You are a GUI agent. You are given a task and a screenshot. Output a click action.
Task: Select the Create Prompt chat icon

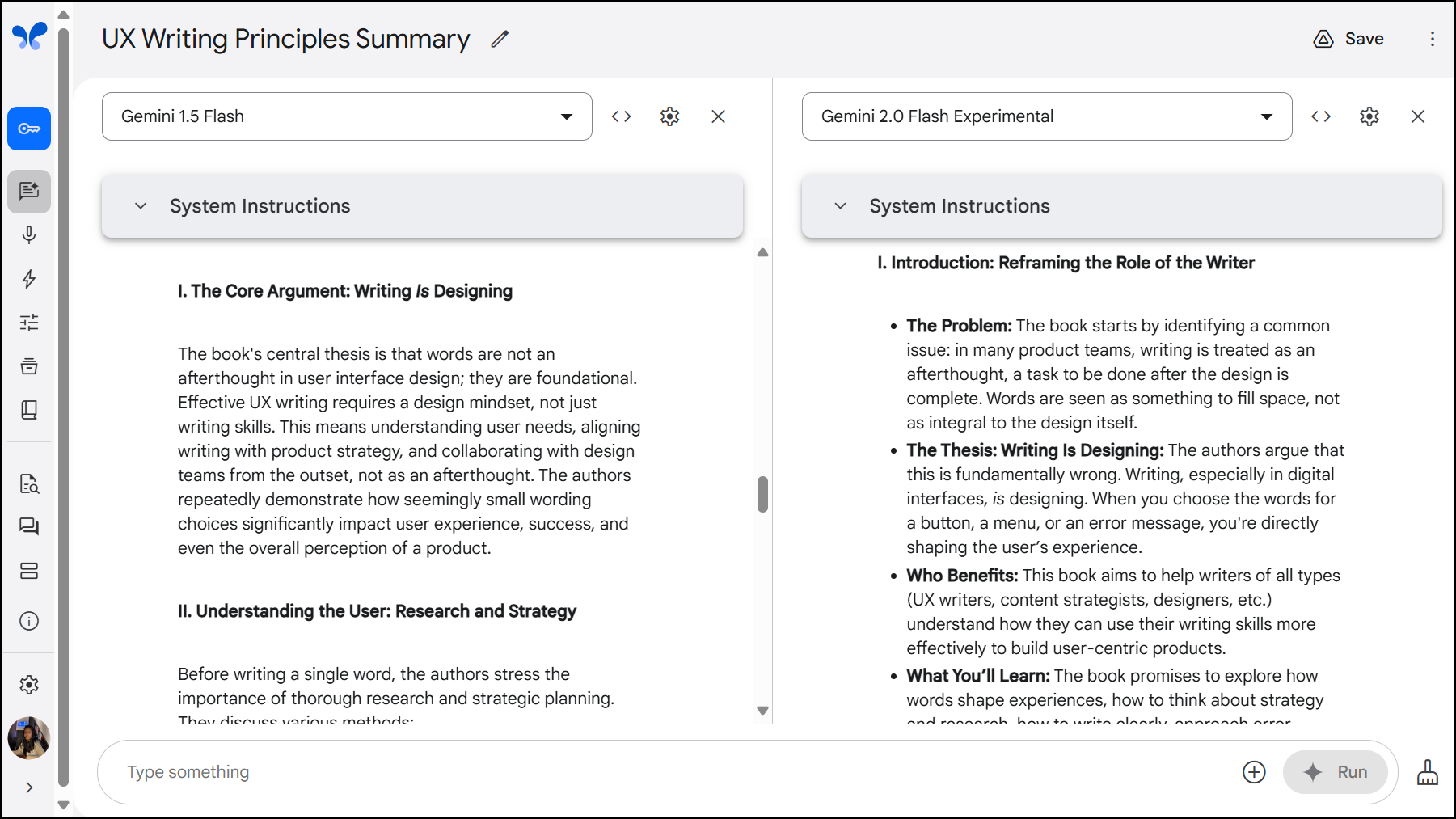(29, 191)
